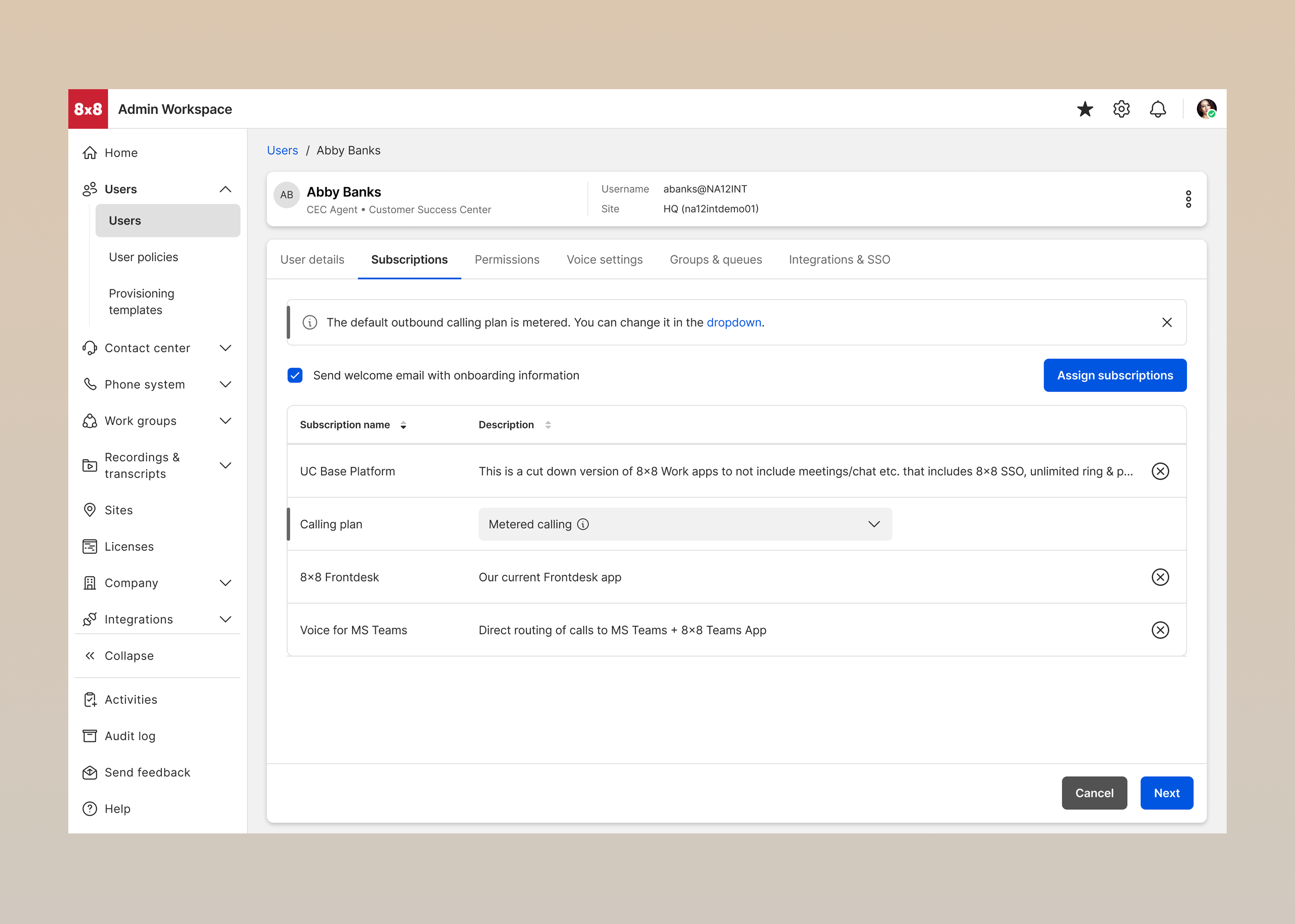Select the Subscriptions tab
This screenshot has height=924, width=1295.
[x=410, y=260]
